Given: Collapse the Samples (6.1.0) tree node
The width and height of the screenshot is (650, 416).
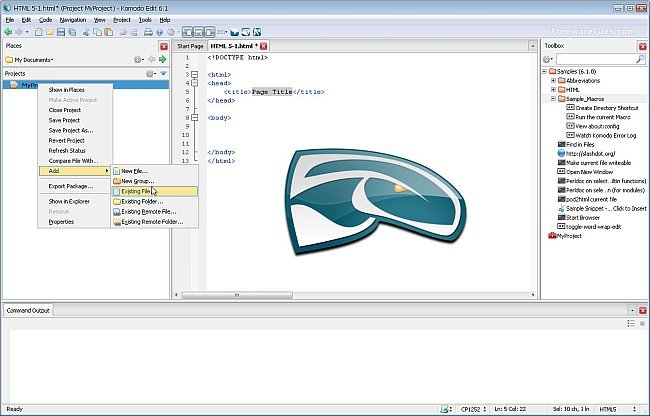Looking at the screenshot, I should pyautogui.click(x=544, y=71).
